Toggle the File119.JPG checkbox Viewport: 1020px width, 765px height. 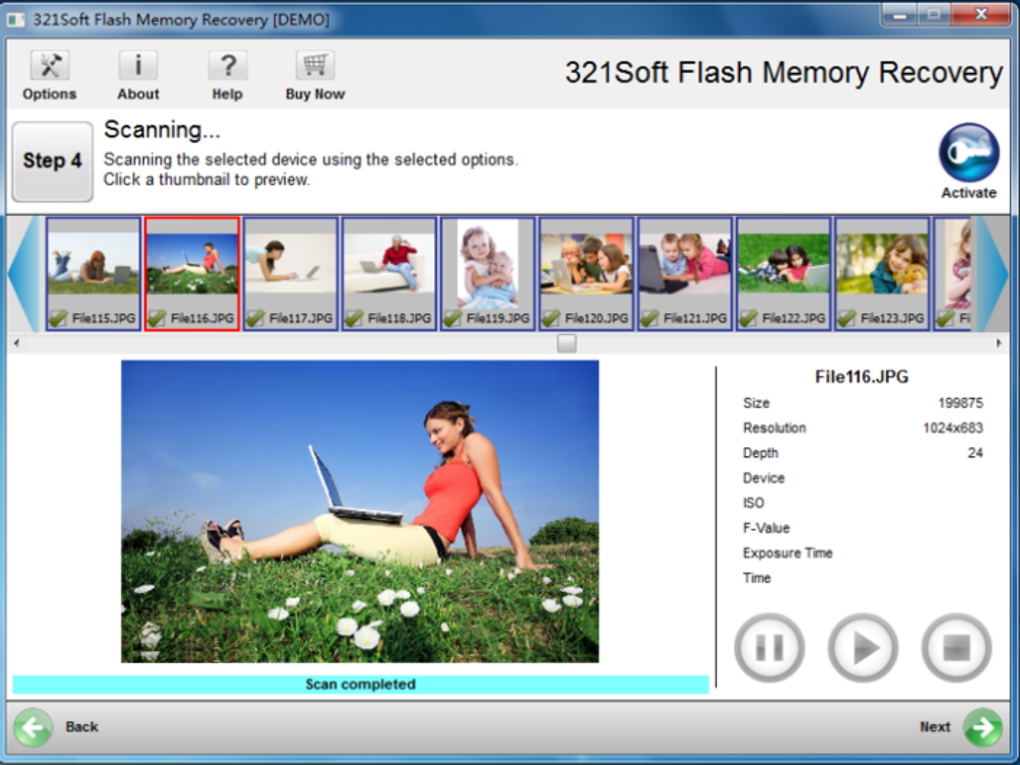pos(453,317)
